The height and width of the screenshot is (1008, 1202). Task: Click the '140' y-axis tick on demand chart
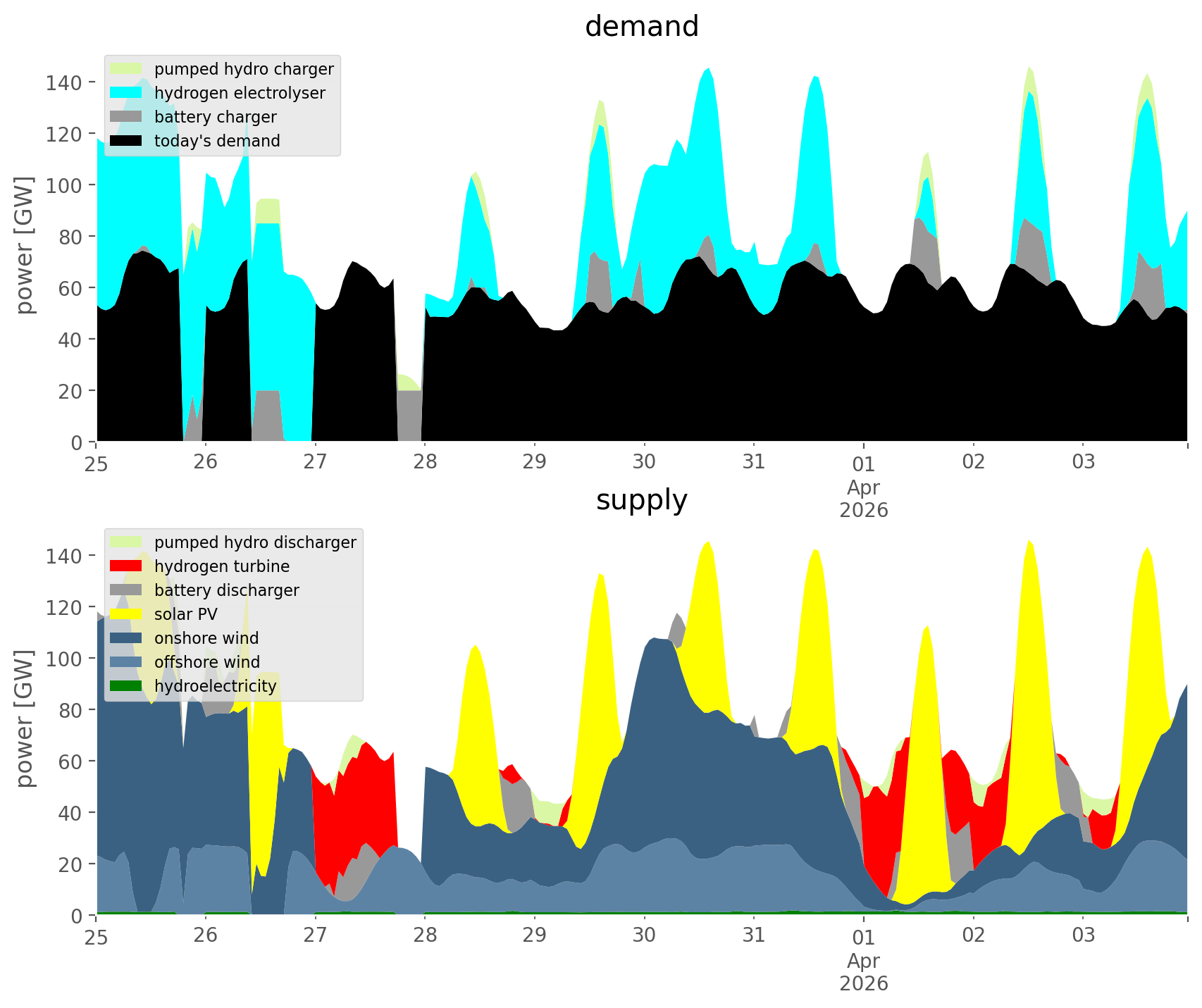click(x=64, y=82)
